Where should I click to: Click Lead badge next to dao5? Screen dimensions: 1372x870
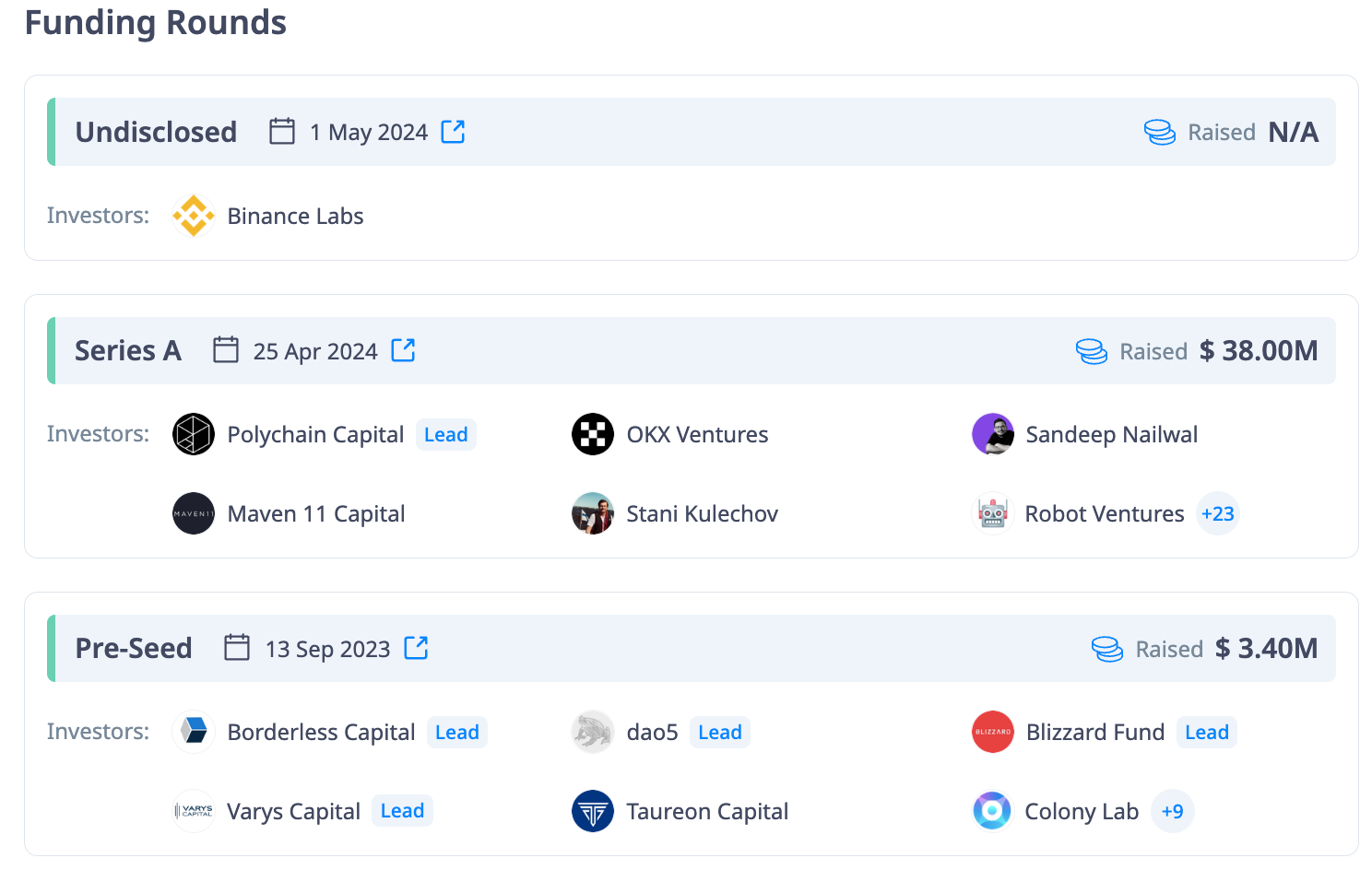click(720, 732)
